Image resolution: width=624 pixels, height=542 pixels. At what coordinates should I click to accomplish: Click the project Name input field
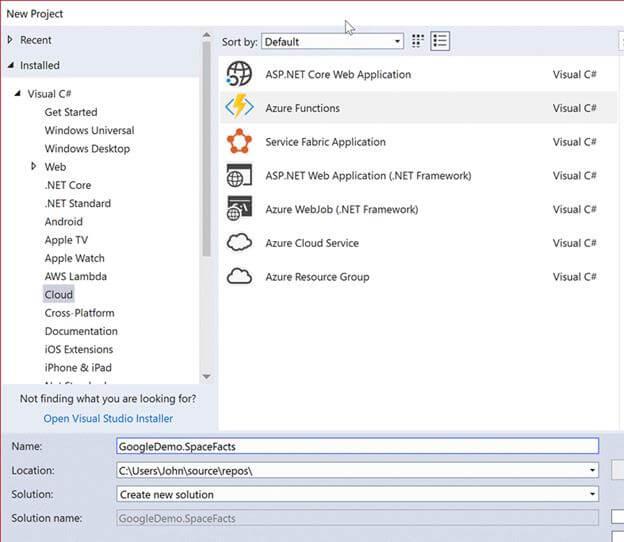pyautogui.click(x=357, y=446)
